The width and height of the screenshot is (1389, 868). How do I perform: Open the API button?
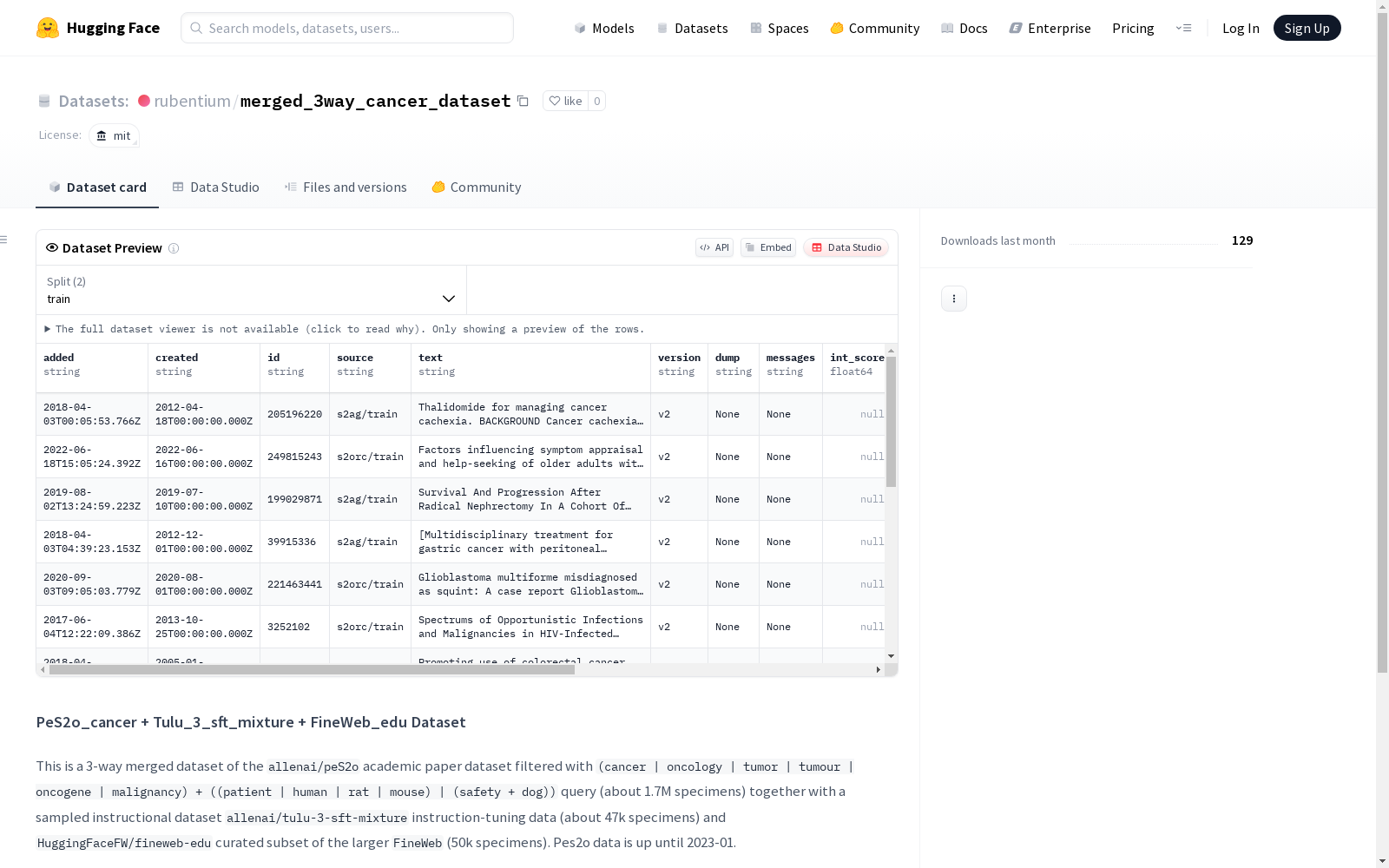click(x=714, y=247)
